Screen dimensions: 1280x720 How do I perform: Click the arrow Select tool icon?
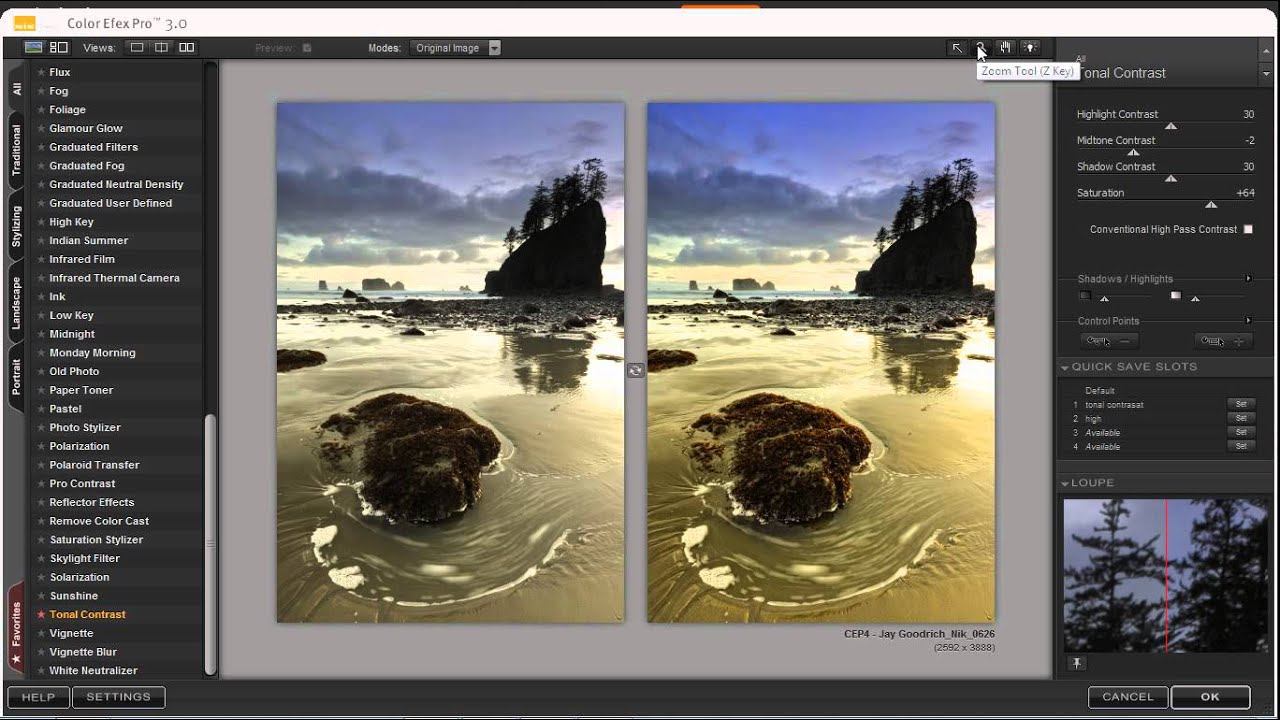(957, 47)
